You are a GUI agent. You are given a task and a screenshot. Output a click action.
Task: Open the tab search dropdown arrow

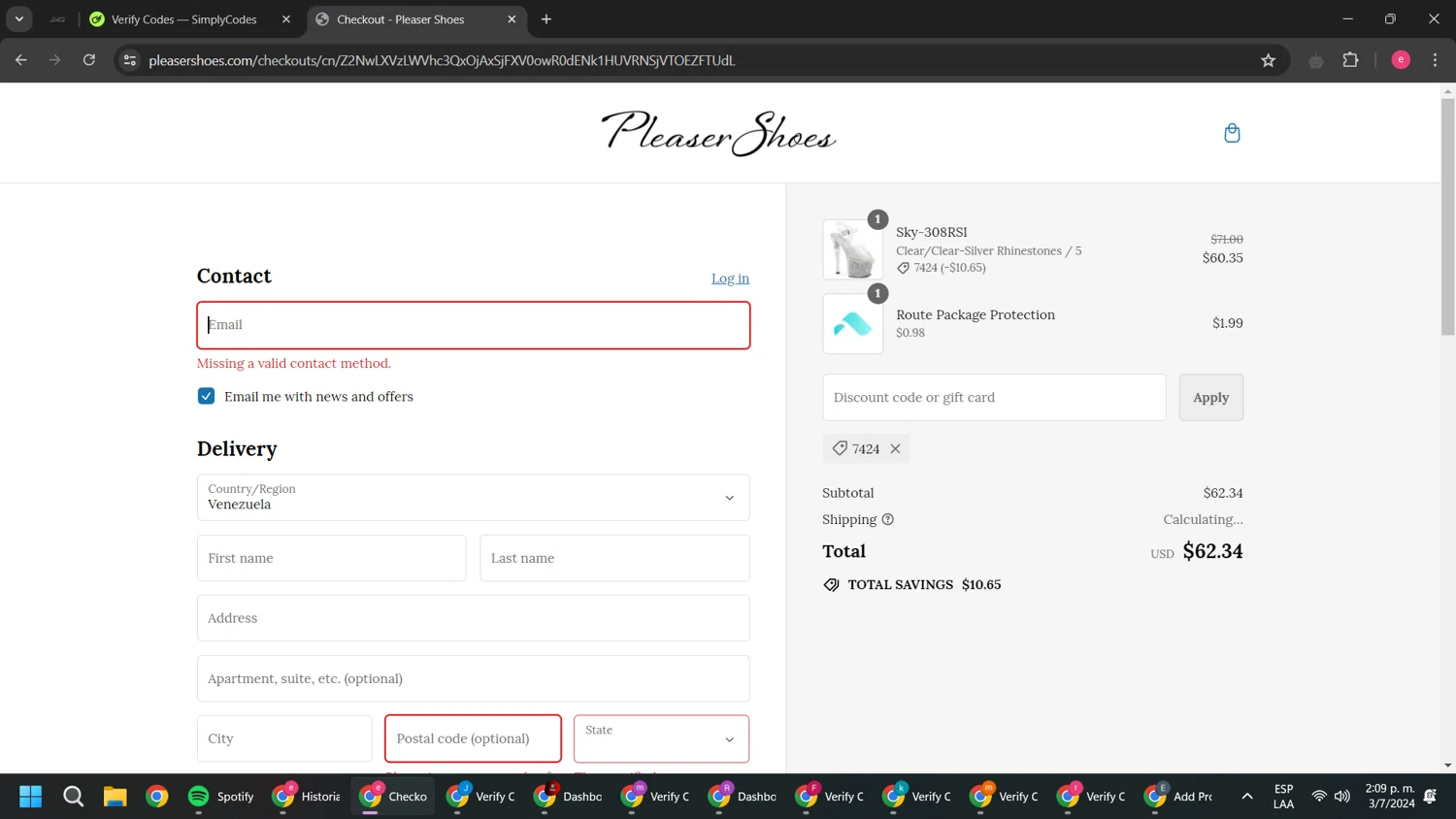point(19,19)
